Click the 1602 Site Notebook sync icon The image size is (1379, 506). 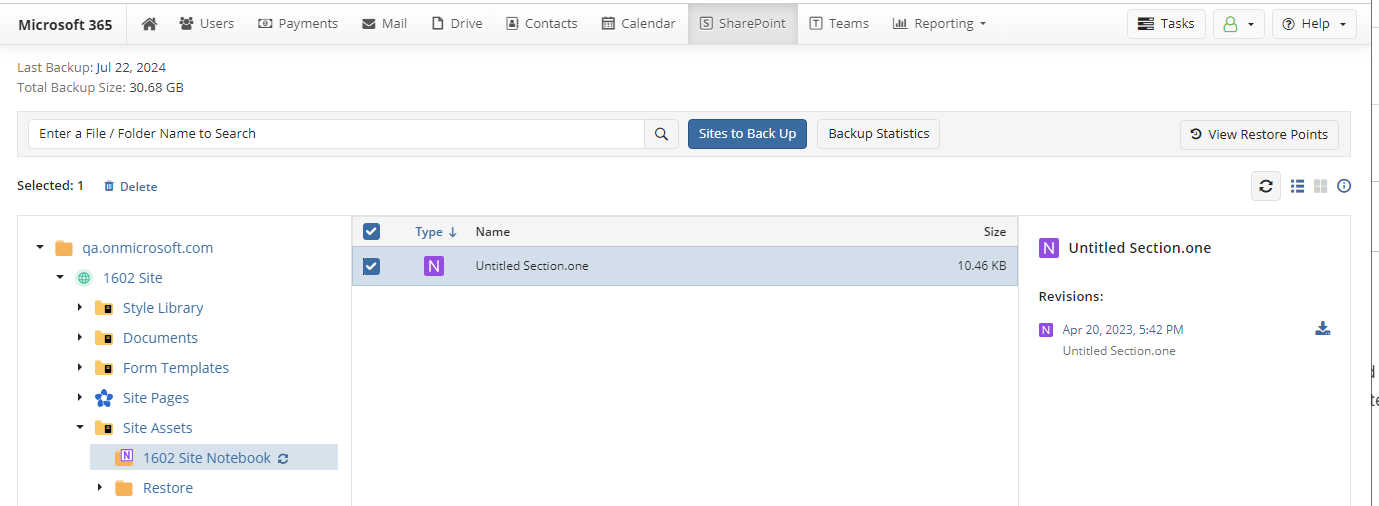[283, 458]
